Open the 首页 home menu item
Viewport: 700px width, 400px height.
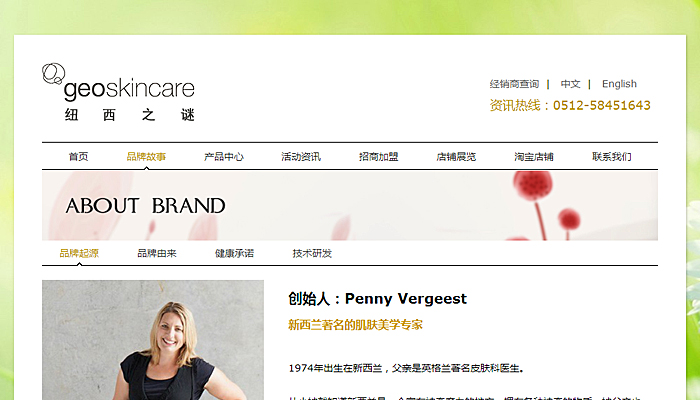pyautogui.click(x=78, y=157)
